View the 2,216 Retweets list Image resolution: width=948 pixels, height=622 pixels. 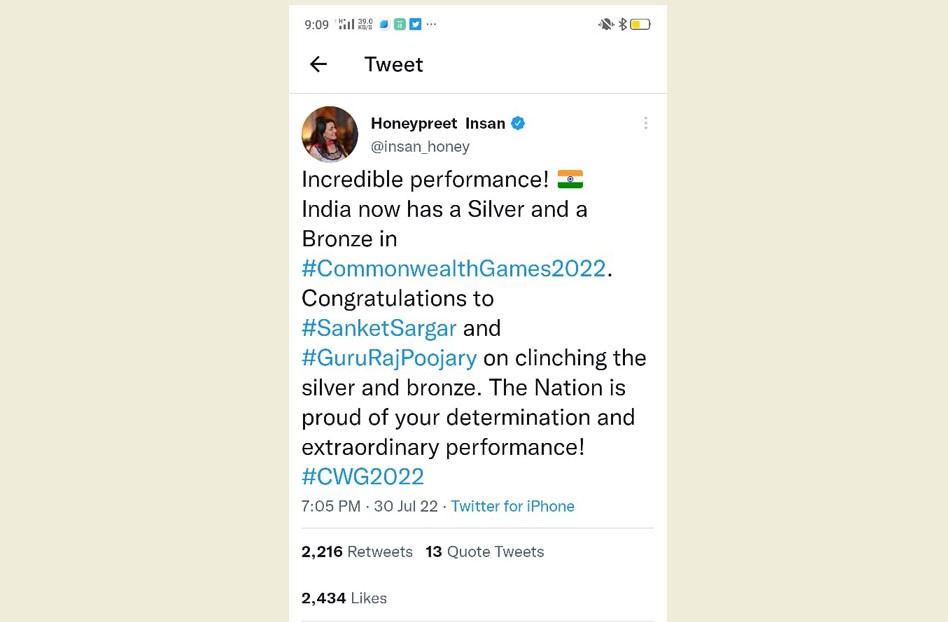pyautogui.click(x=357, y=552)
